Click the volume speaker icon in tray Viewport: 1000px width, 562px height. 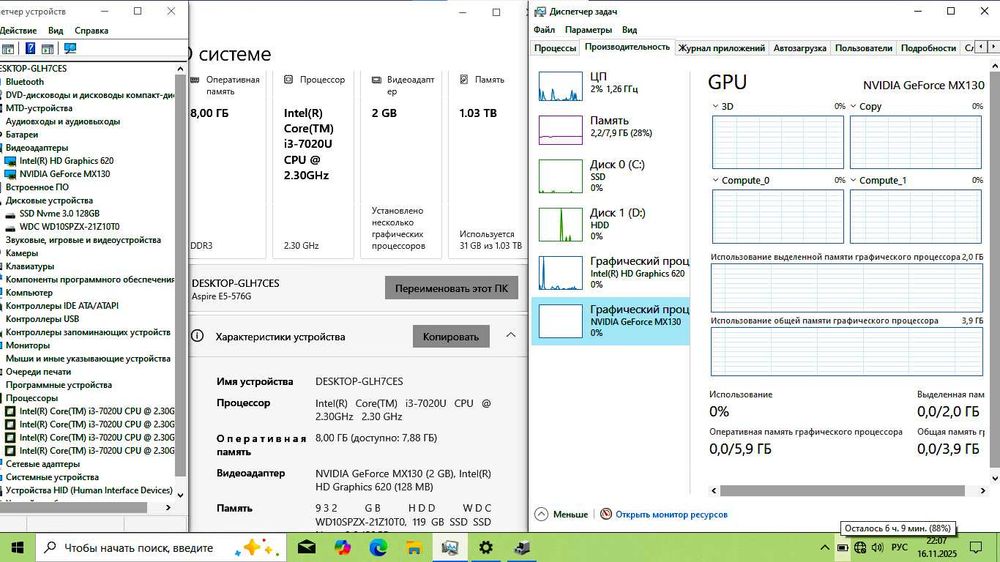[878, 547]
